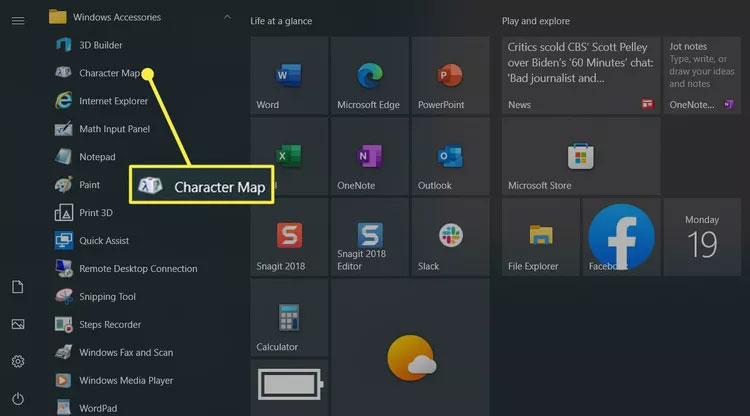Open the Documents sidebar icon

click(x=18, y=287)
